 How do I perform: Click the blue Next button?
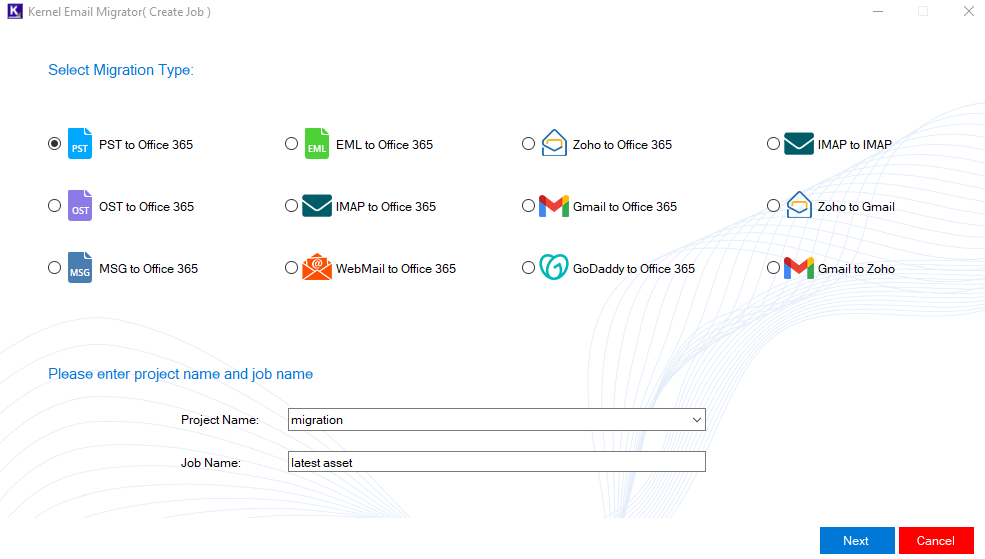point(857,541)
